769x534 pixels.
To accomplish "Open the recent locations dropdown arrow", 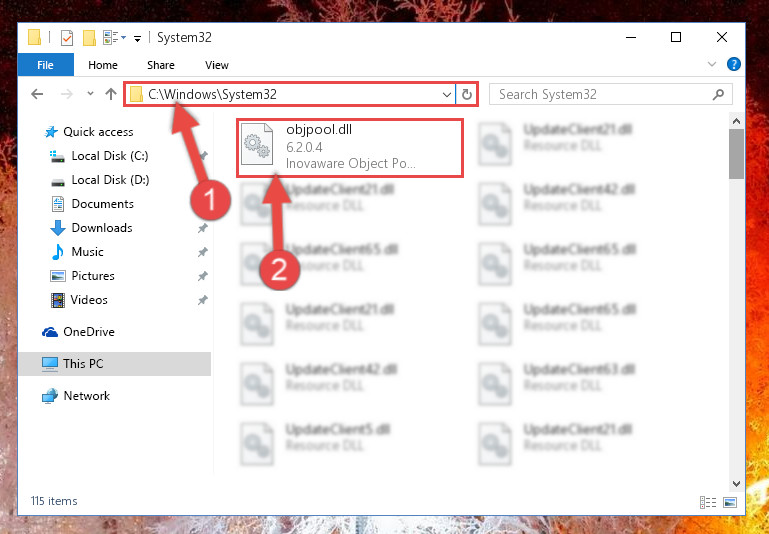I will [x=90, y=94].
